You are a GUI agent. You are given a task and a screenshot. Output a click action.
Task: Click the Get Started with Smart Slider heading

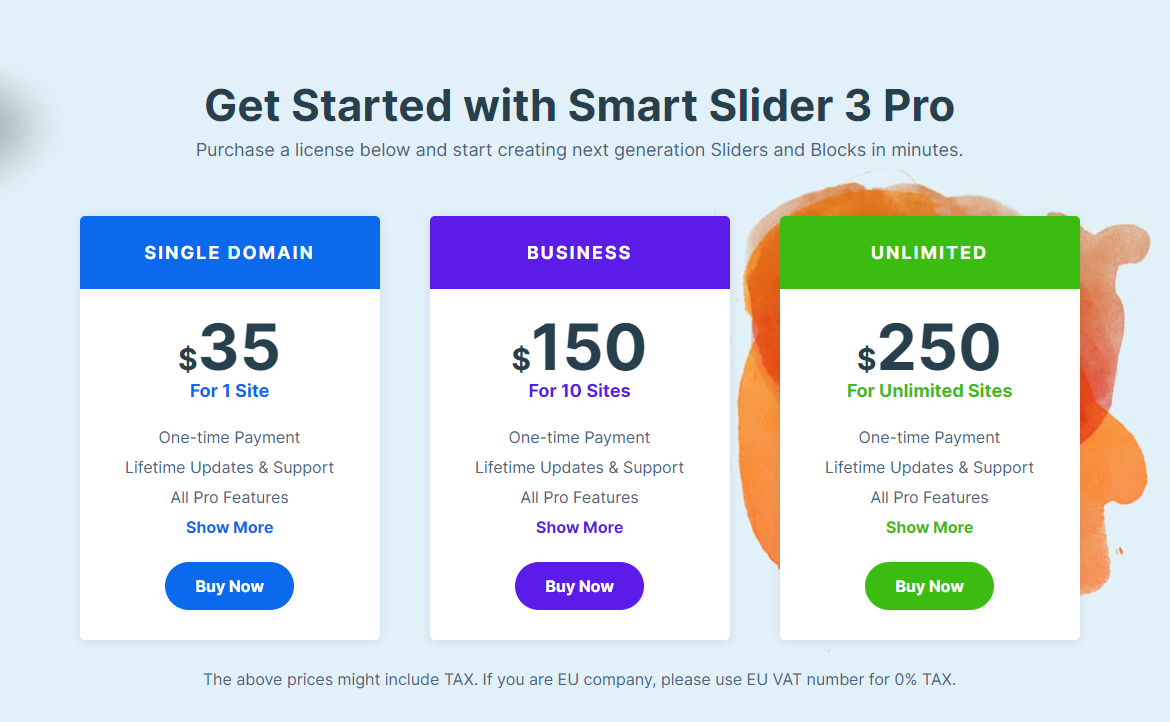click(580, 105)
